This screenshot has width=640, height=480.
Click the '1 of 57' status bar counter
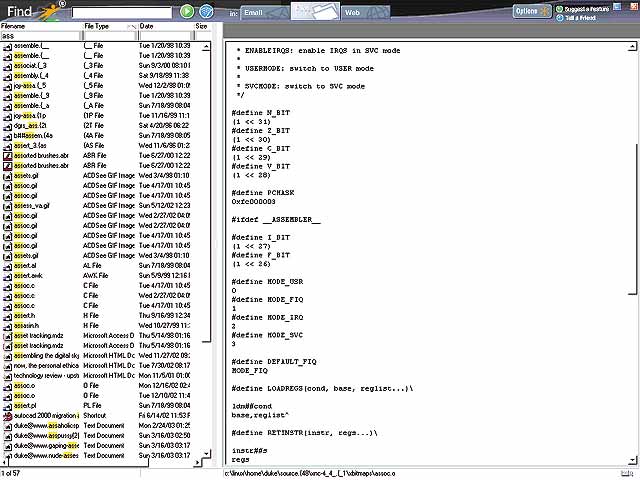pos(11,473)
